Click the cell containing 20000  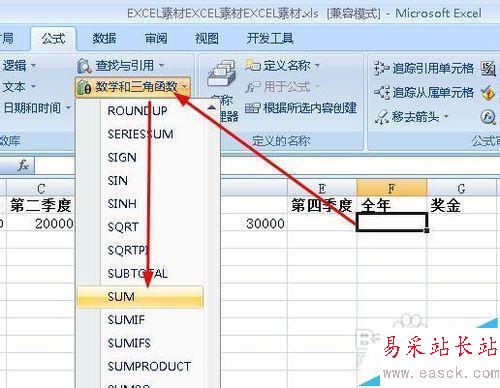coord(41,223)
